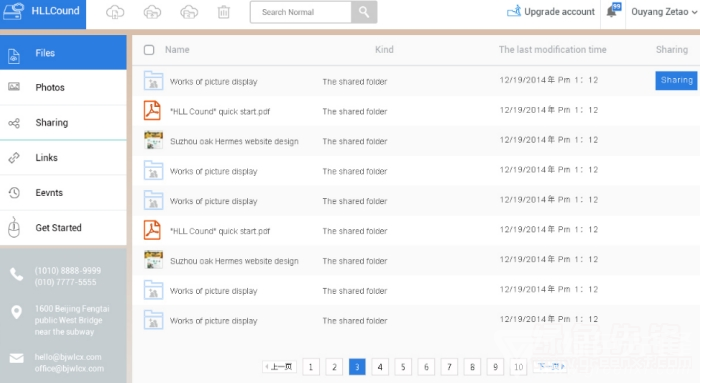Image resolution: width=701 pixels, height=383 pixels.
Task: Click the topmost PDF file icon
Action: (152, 110)
